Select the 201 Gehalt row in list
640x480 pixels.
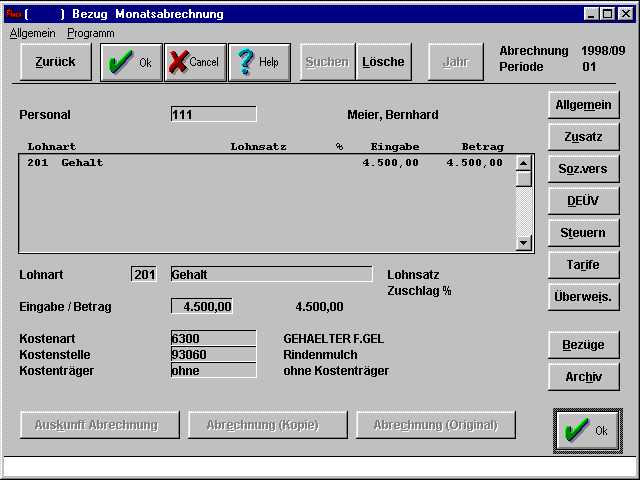click(265, 163)
